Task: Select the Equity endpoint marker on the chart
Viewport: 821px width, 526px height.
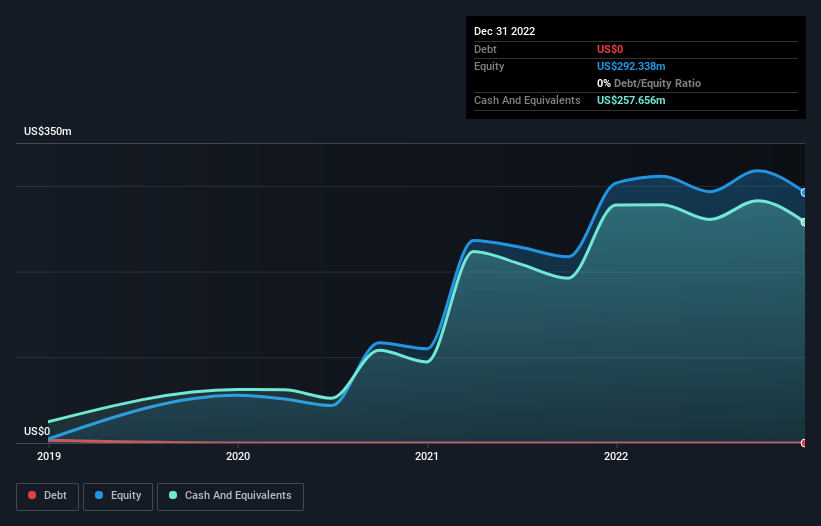Action: click(x=805, y=193)
